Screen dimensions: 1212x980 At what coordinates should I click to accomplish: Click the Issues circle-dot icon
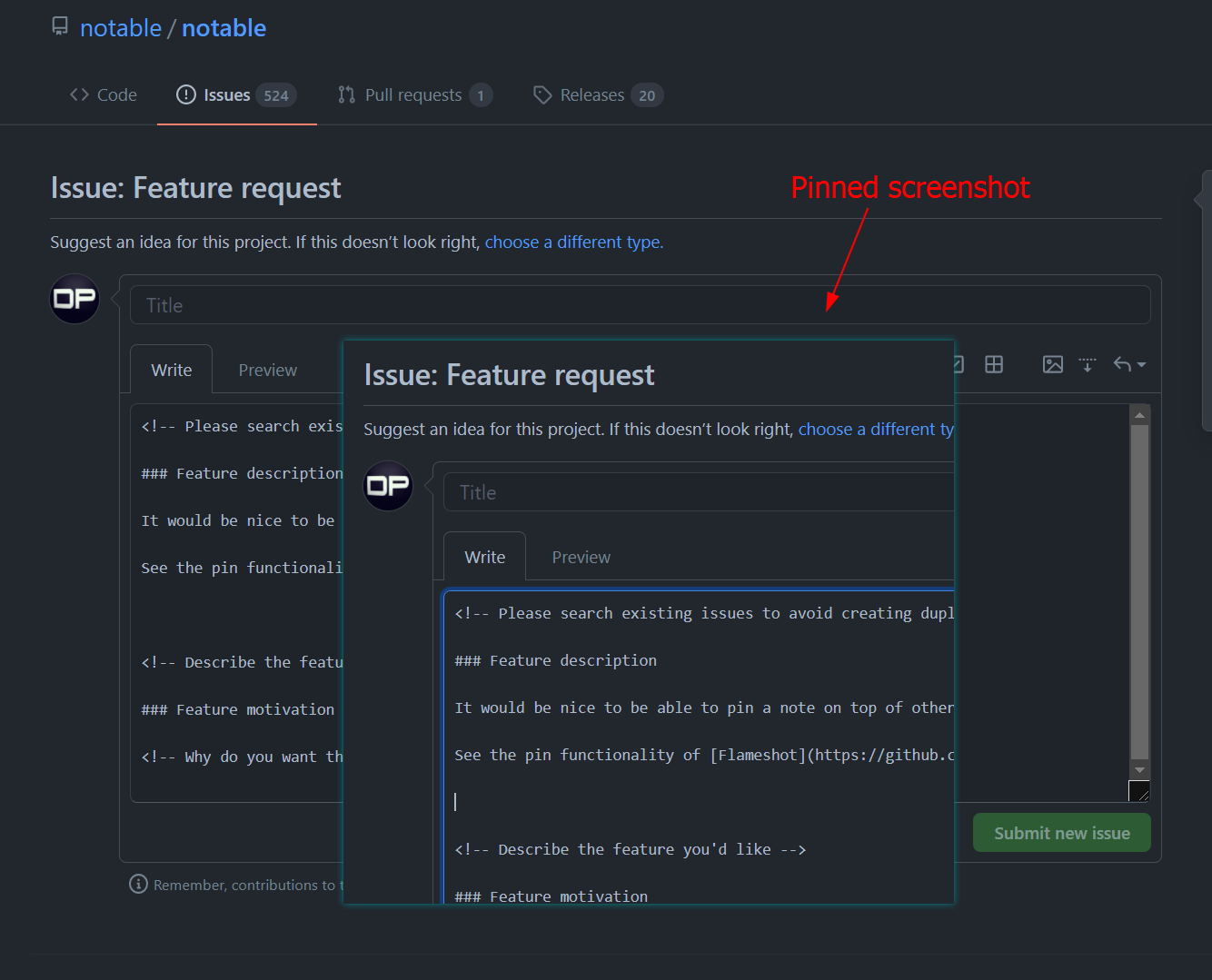coord(186,94)
